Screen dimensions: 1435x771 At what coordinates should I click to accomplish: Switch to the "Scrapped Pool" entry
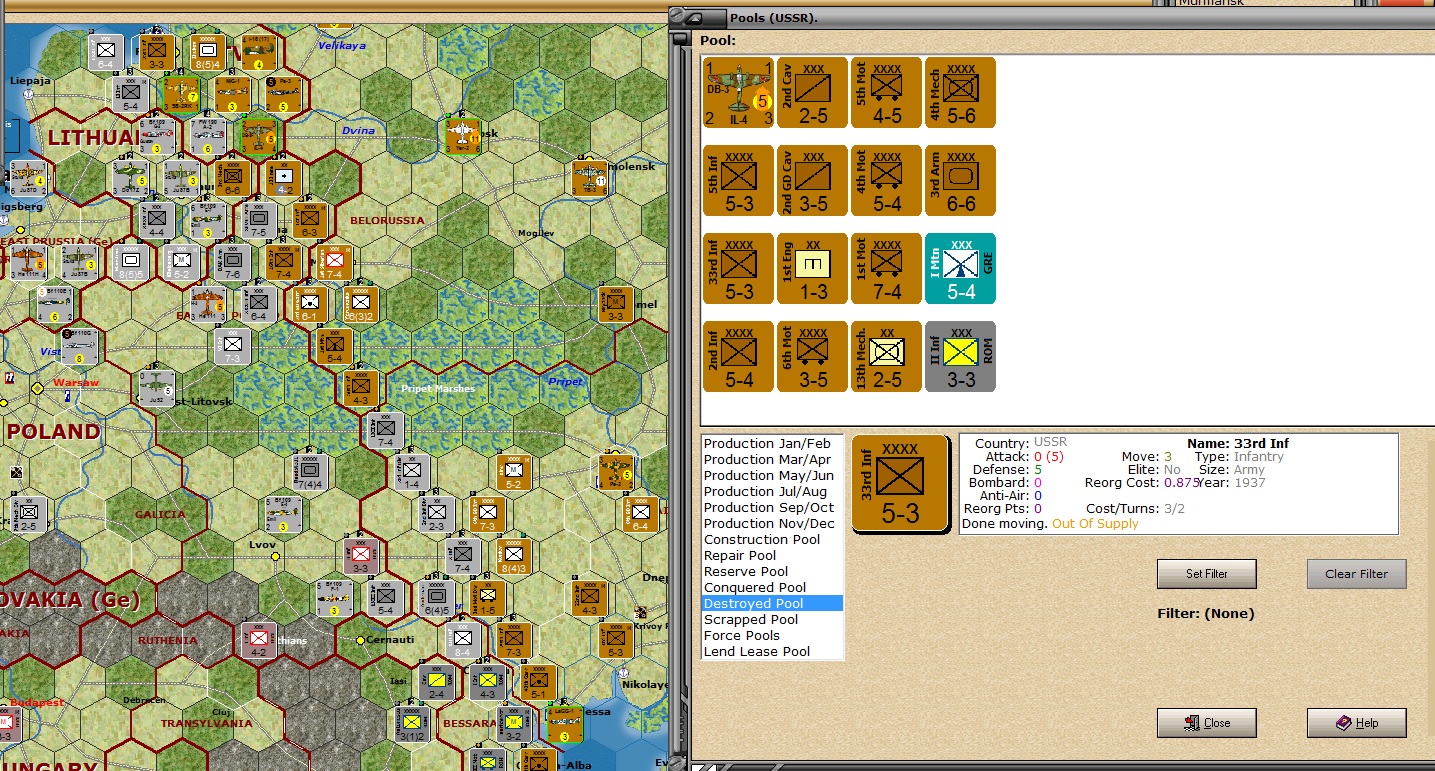[x=773, y=620]
